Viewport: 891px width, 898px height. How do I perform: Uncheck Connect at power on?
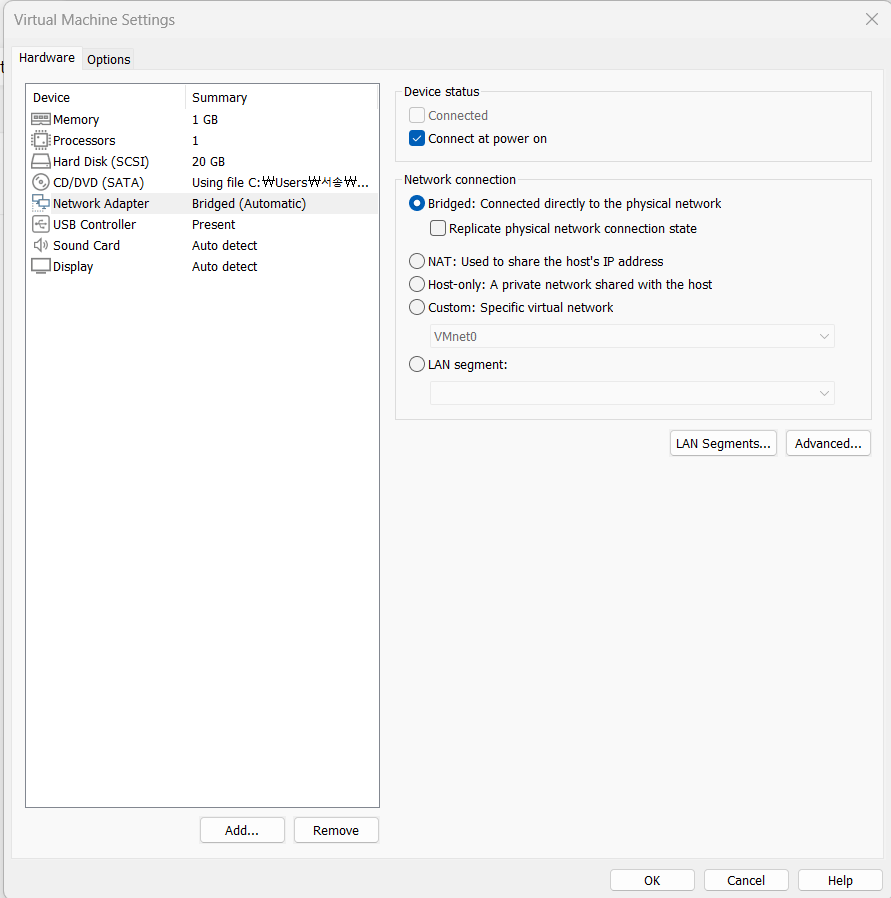point(417,139)
